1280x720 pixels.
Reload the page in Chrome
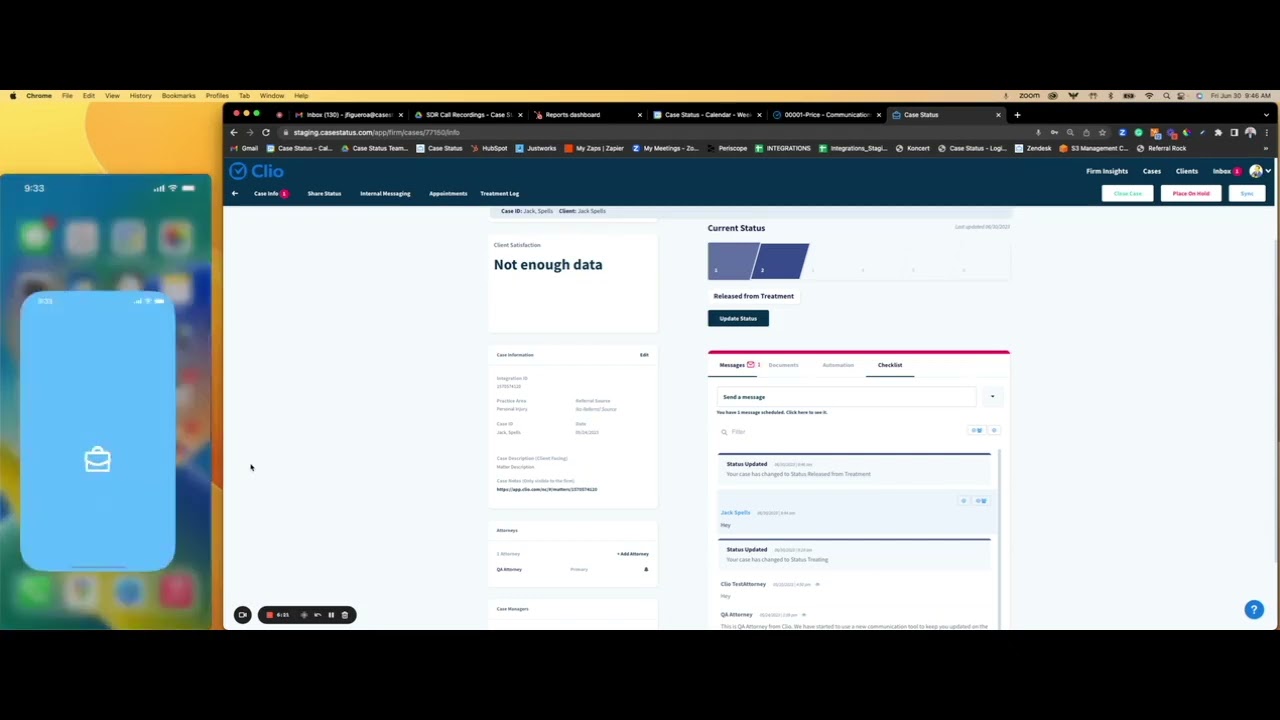point(266,132)
